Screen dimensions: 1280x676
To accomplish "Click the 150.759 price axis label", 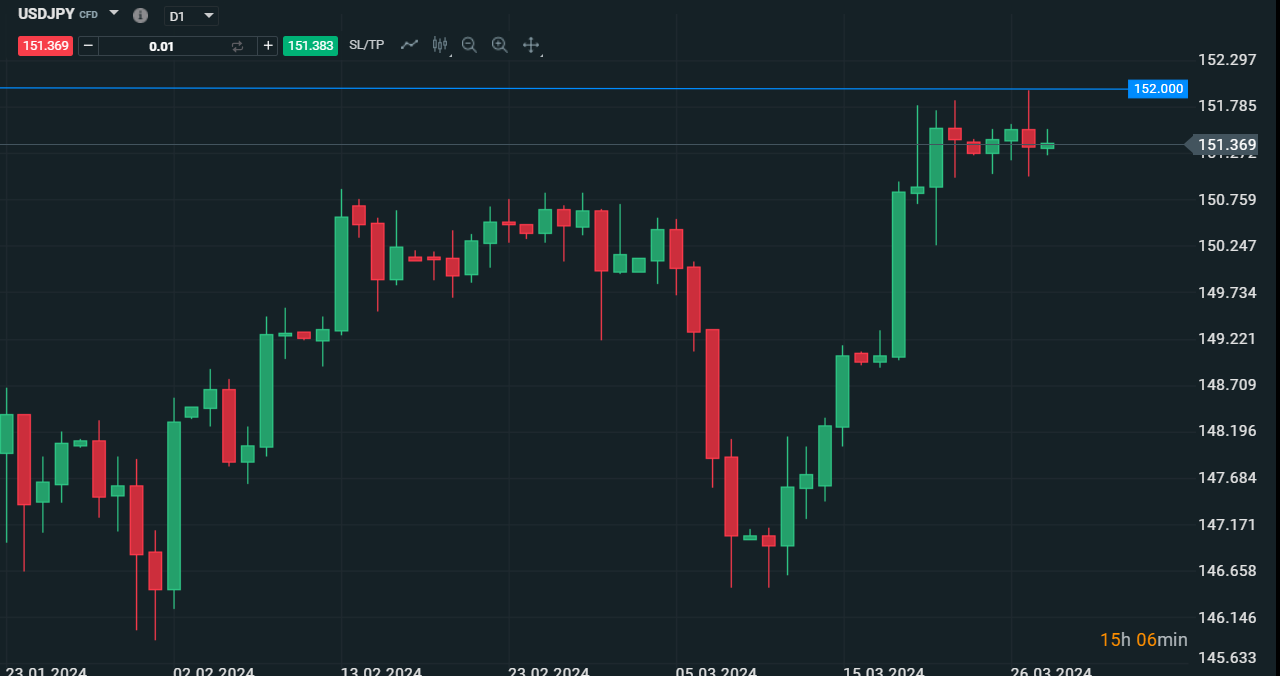I will [1227, 200].
